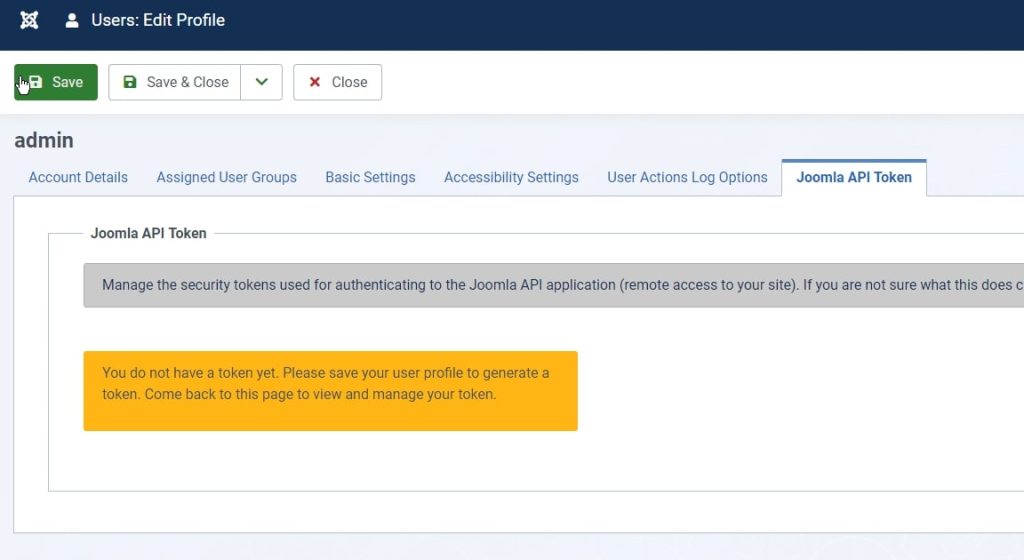Select the Joomla API Token tab
This screenshot has height=560, width=1024.
point(854,178)
